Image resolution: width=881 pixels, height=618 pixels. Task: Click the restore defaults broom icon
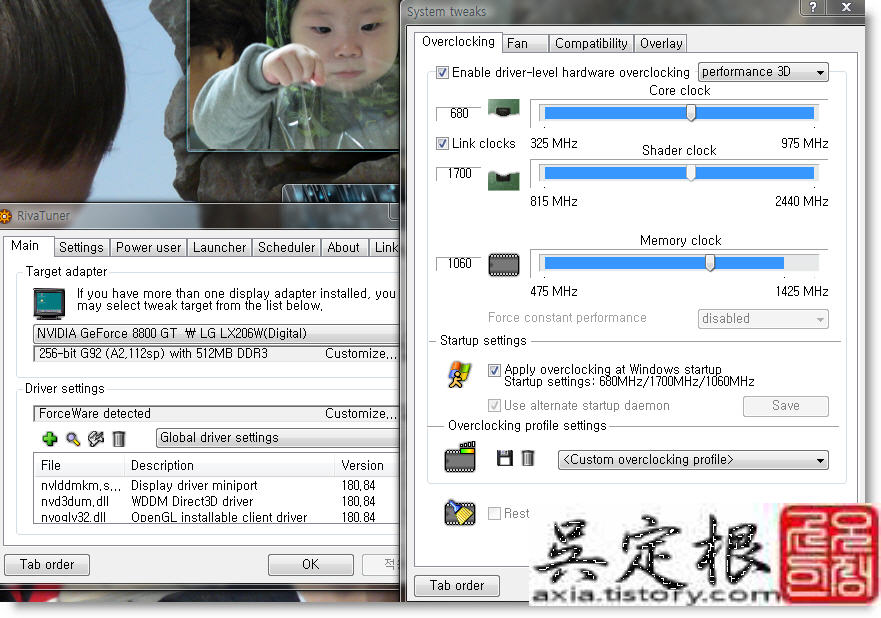pos(460,512)
